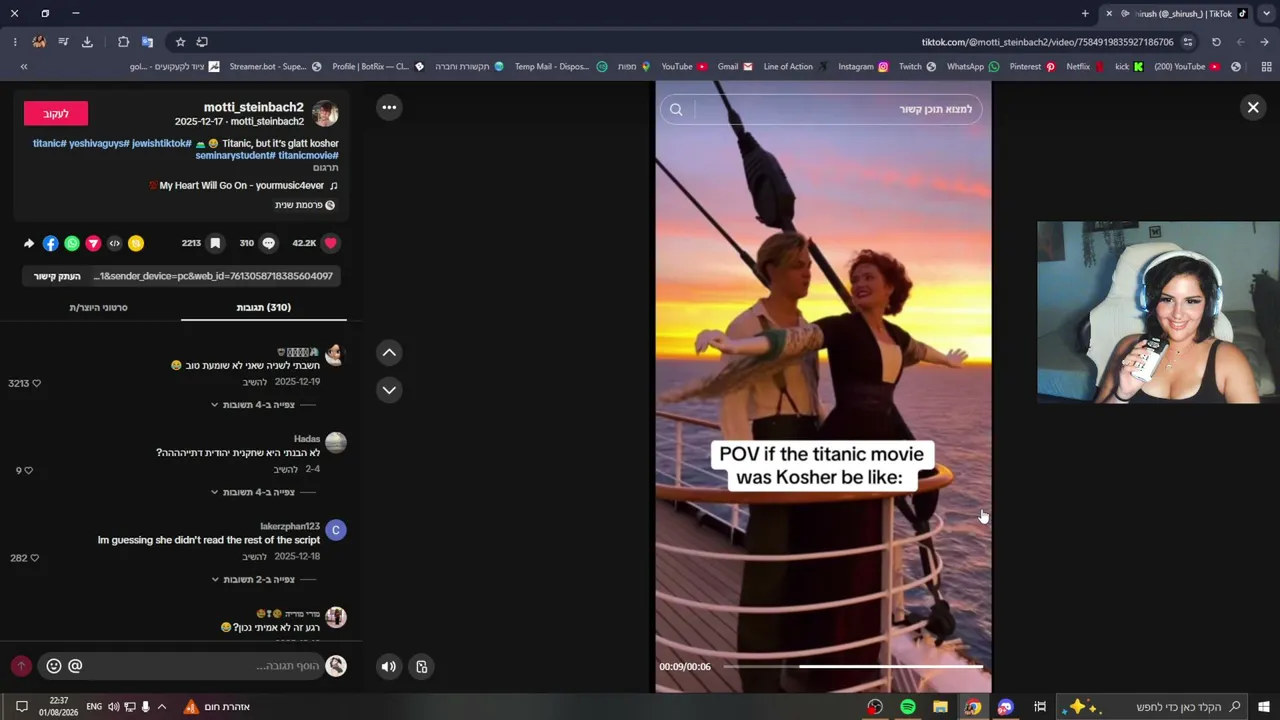Open the #seminarystudent hashtag

point(235,155)
